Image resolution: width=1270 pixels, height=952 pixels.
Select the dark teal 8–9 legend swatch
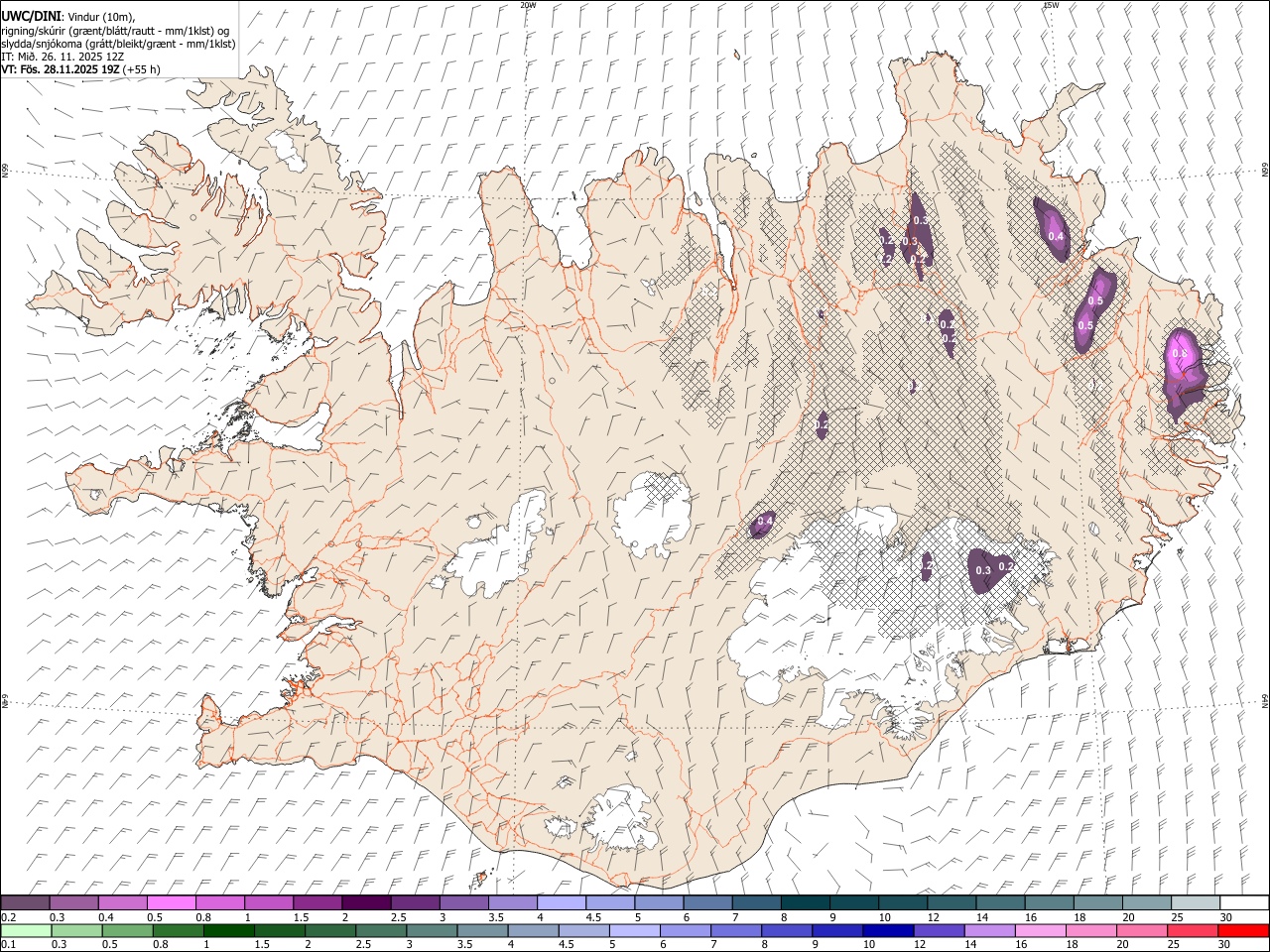(805, 902)
